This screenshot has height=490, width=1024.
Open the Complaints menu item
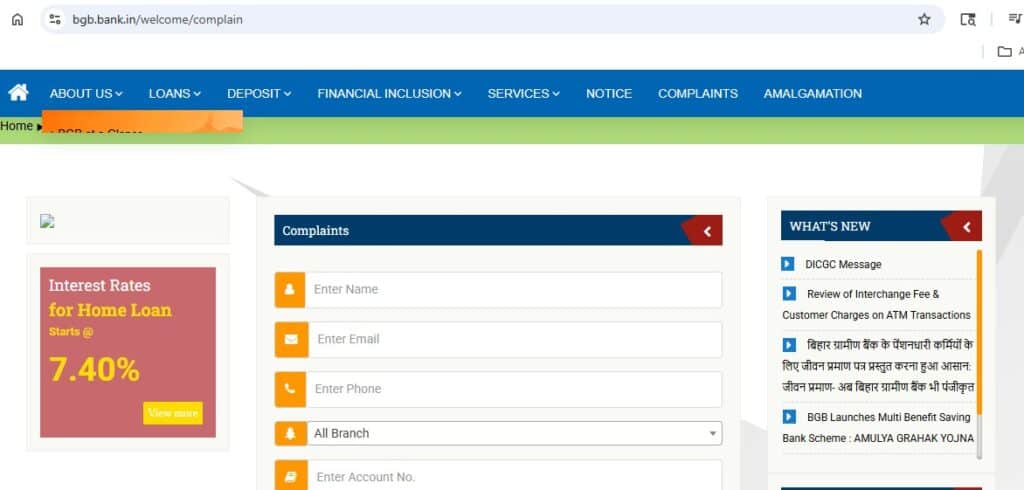[x=697, y=93]
